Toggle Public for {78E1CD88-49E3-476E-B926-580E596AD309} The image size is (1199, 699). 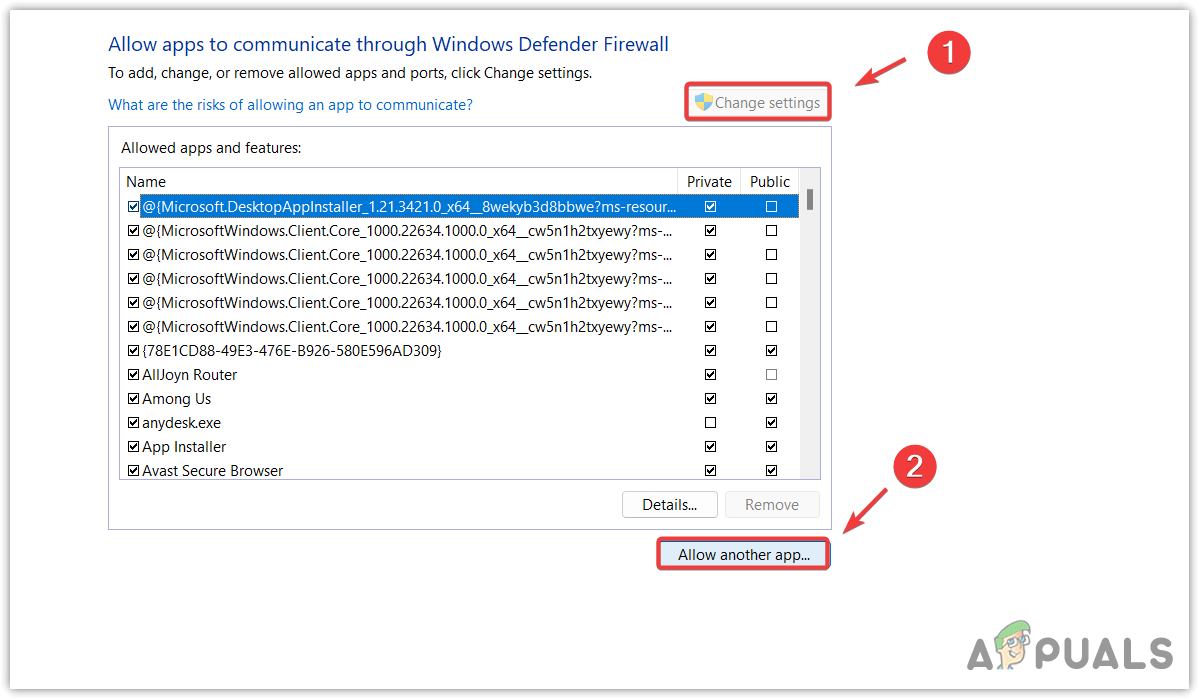click(772, 350)
